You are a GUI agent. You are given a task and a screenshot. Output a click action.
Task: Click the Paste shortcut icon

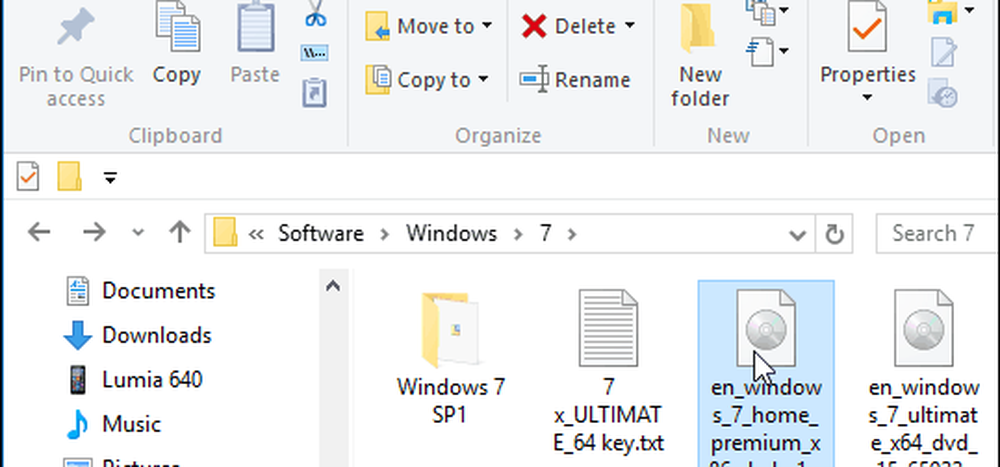point(316,92)
